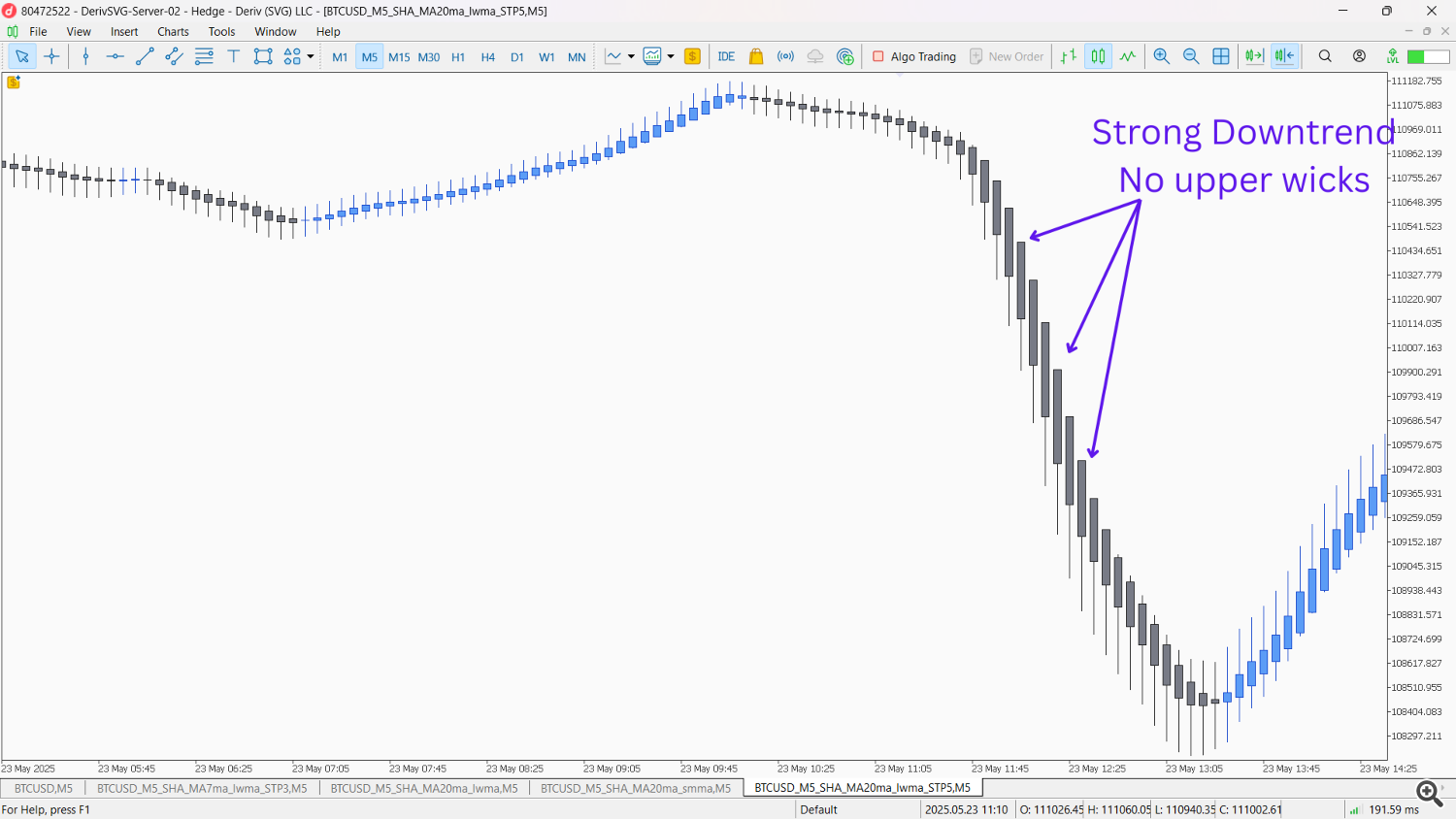Viewport: 1456px width, 819px height.
Task: Toggle Algo Trading on
Action: point(913,56)
